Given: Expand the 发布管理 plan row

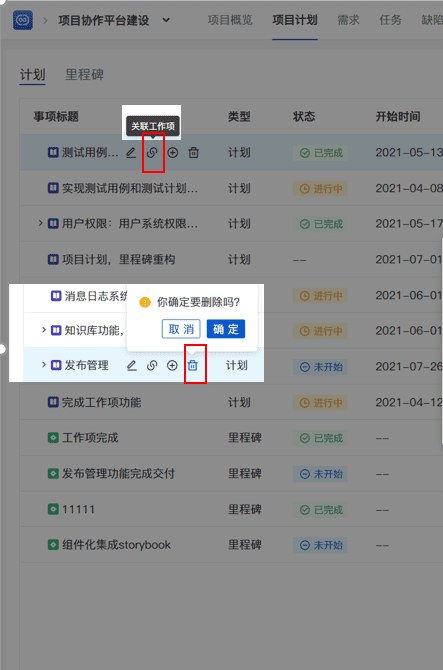Looking at the screenshot, I should [x=43, y=365].
